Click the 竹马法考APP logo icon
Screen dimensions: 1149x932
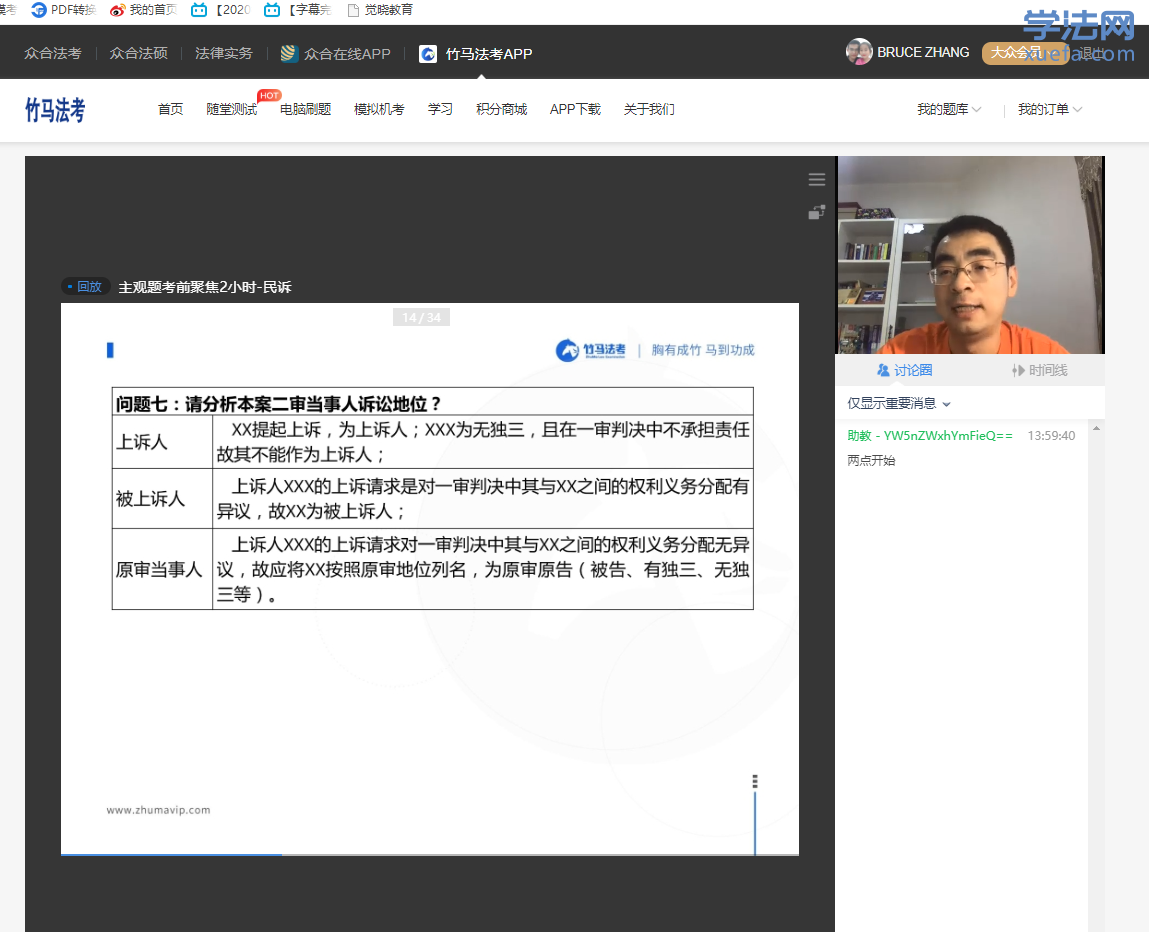tap(428, 54)
